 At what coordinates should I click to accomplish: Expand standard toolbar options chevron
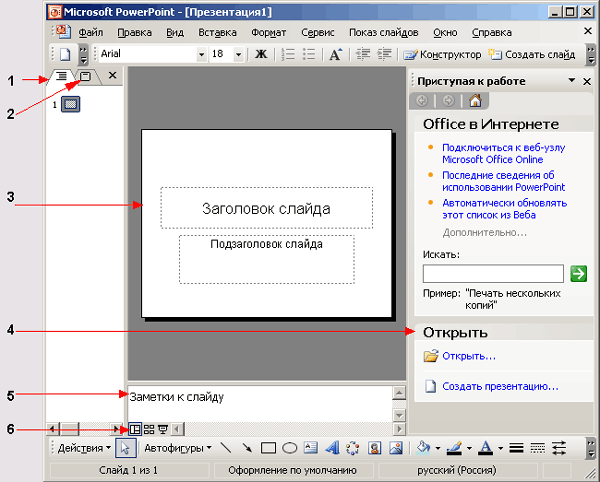tap(83, 55)
